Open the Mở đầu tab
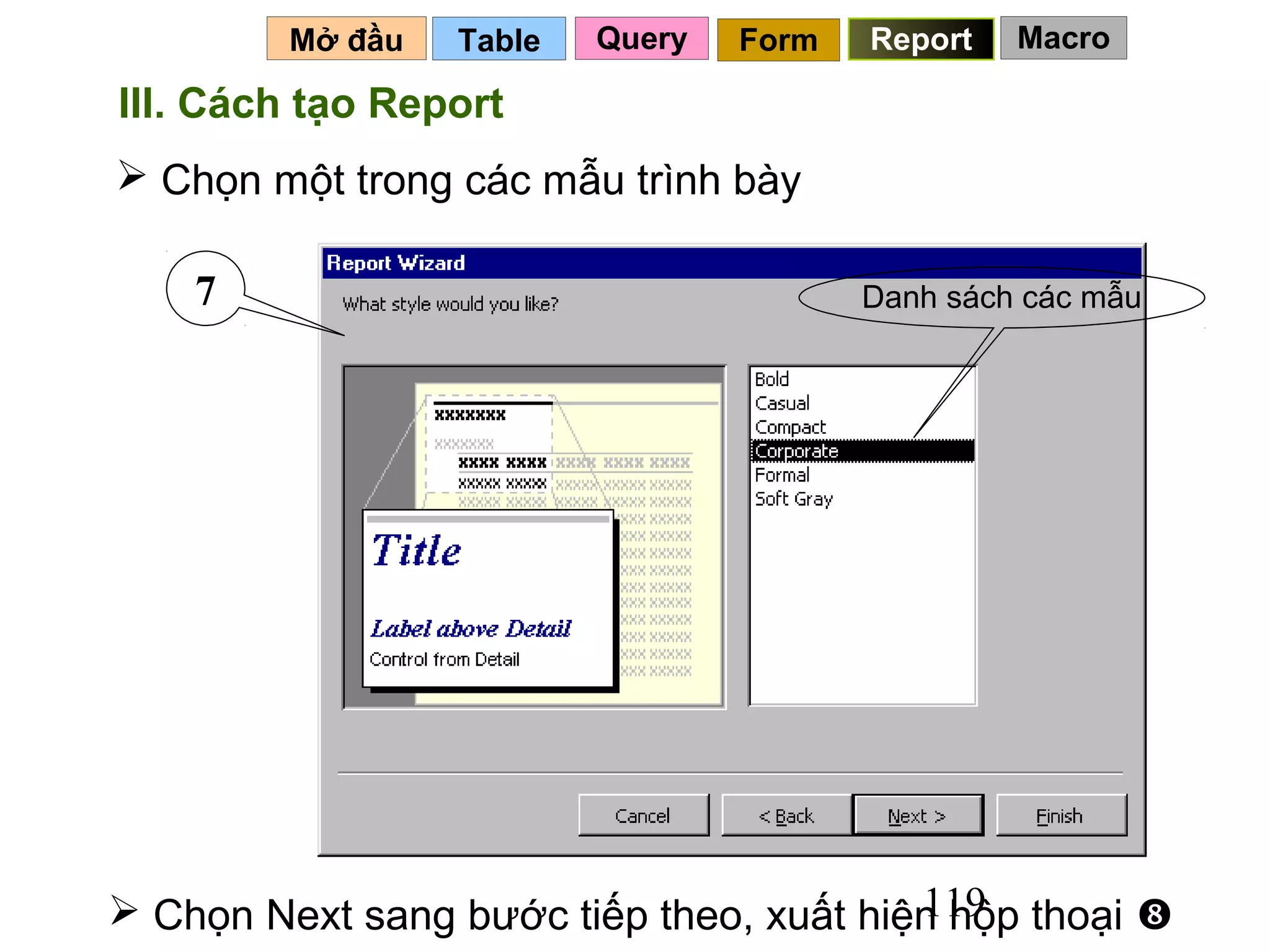1270x952 pixels. [346, 38]
